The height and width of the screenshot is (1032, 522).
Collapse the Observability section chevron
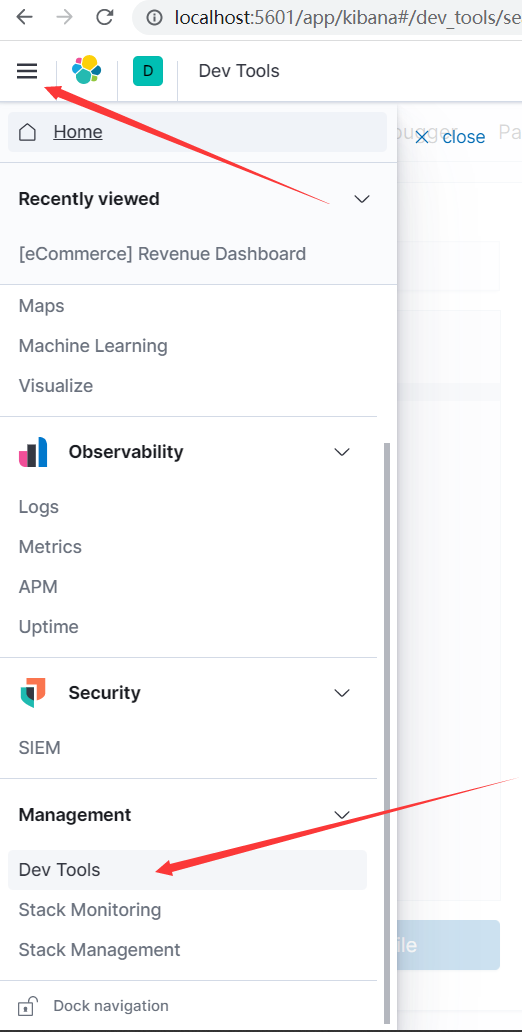click(342, 452)
